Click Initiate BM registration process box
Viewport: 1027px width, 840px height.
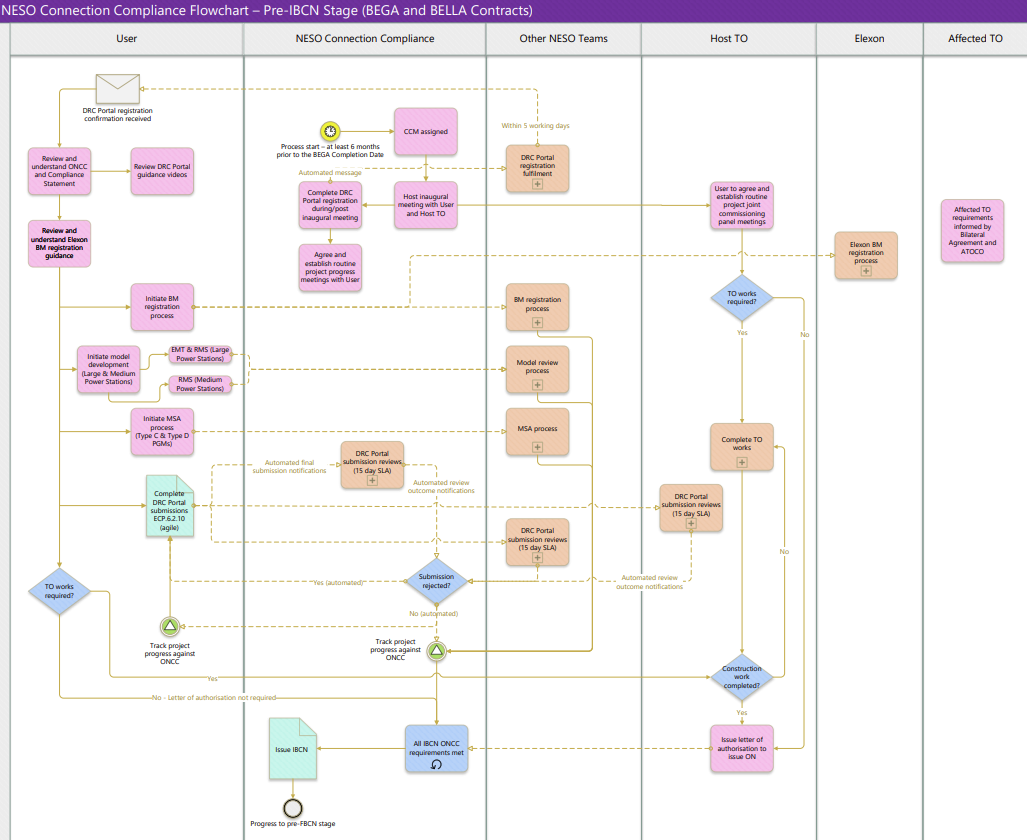(162, 307)
